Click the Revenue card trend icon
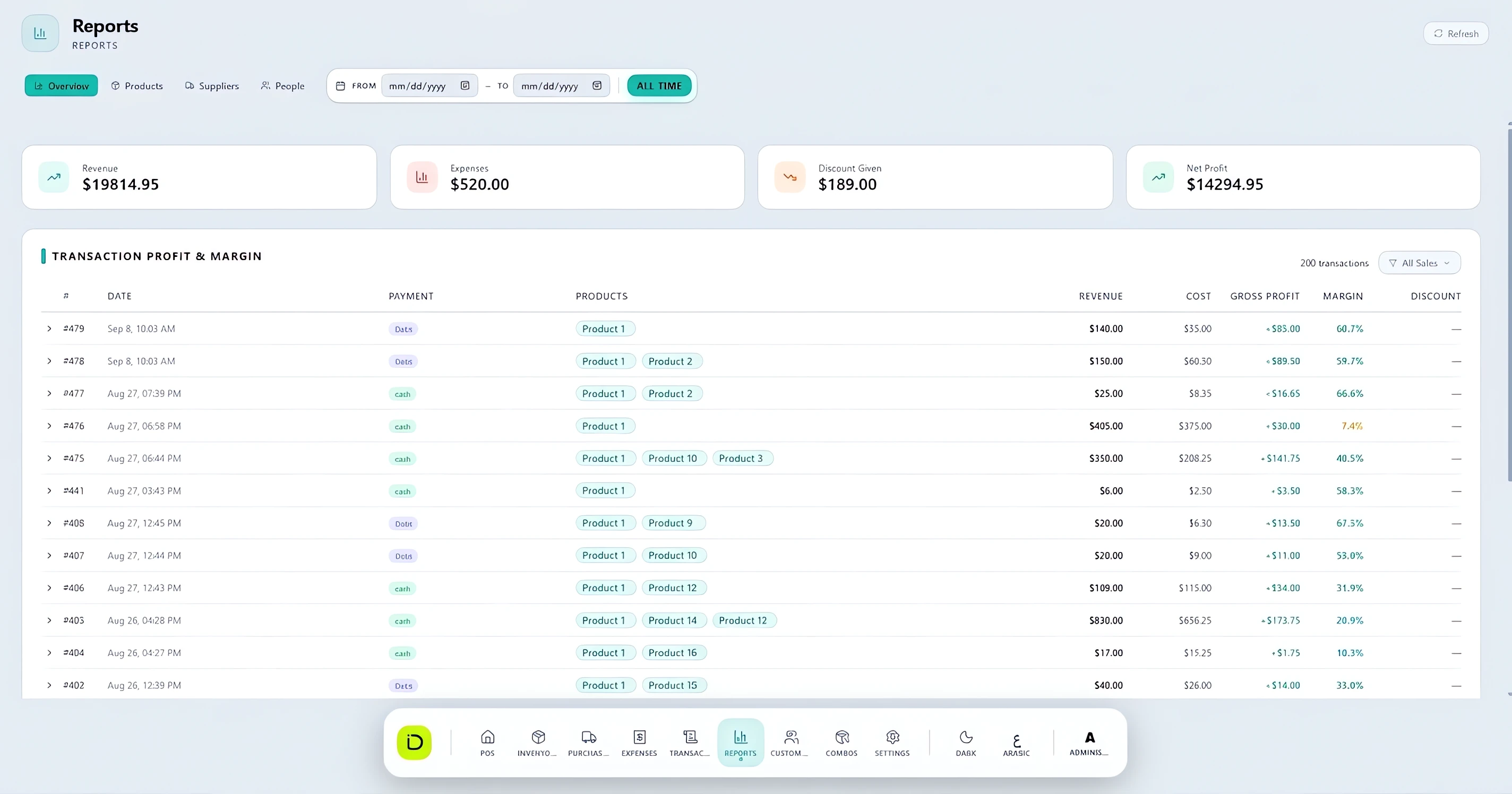Image resolution: width=1512 pixels, height=794 pixels. (x=54, y=177)
